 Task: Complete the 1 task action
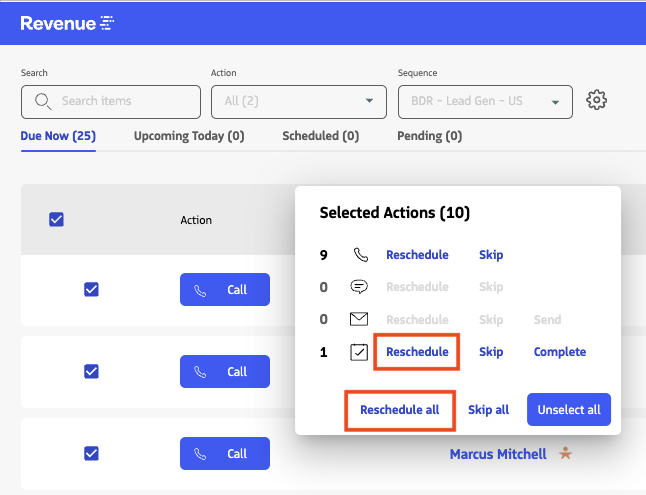(x=559, y=352)
